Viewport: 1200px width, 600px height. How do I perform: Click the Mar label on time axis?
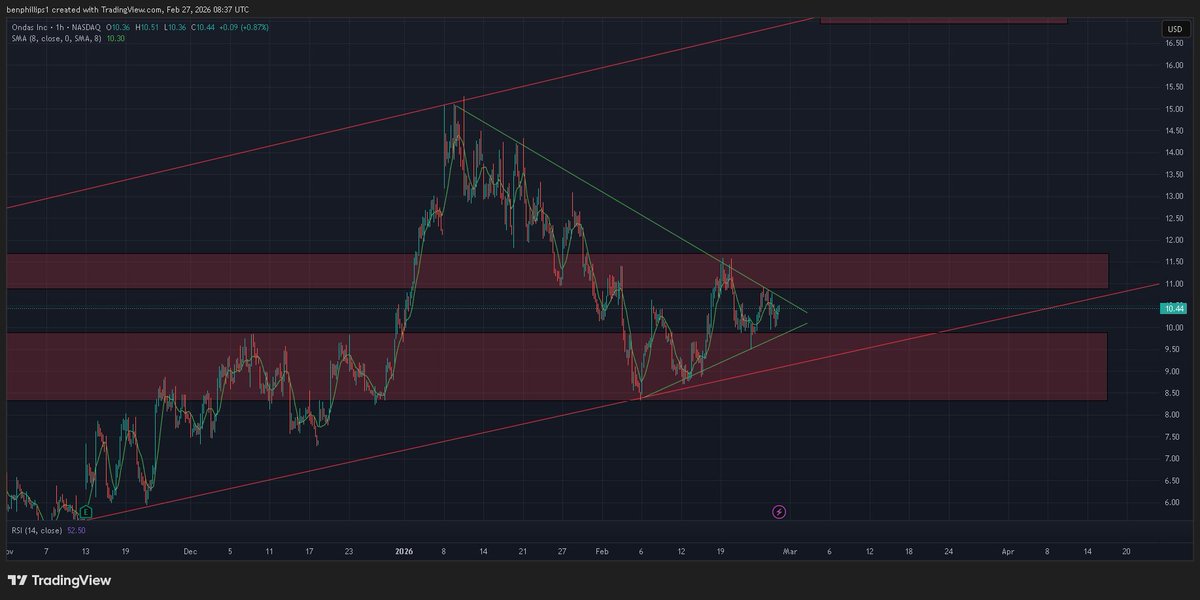(x=790, y=550)
